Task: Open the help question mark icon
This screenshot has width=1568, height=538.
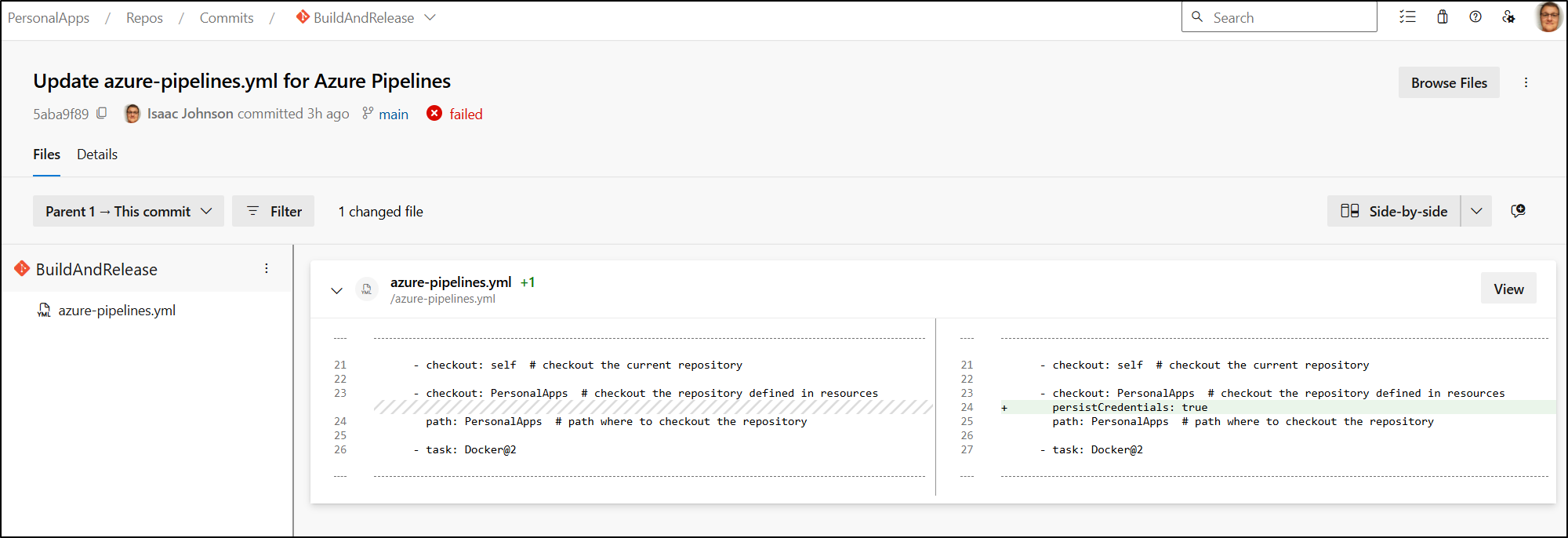Action: [1475, 16]
